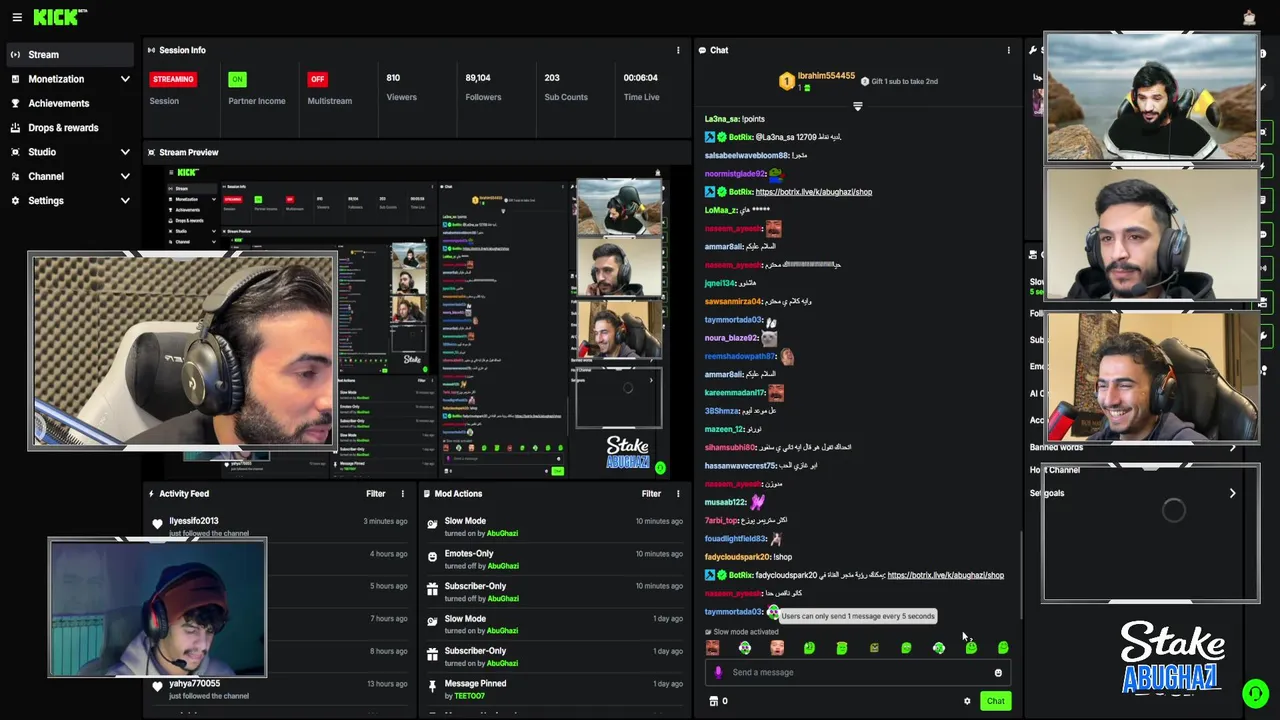1280x720 pixels.
Task: Click the Stream sidebar icon
Action: click(16, 55)
